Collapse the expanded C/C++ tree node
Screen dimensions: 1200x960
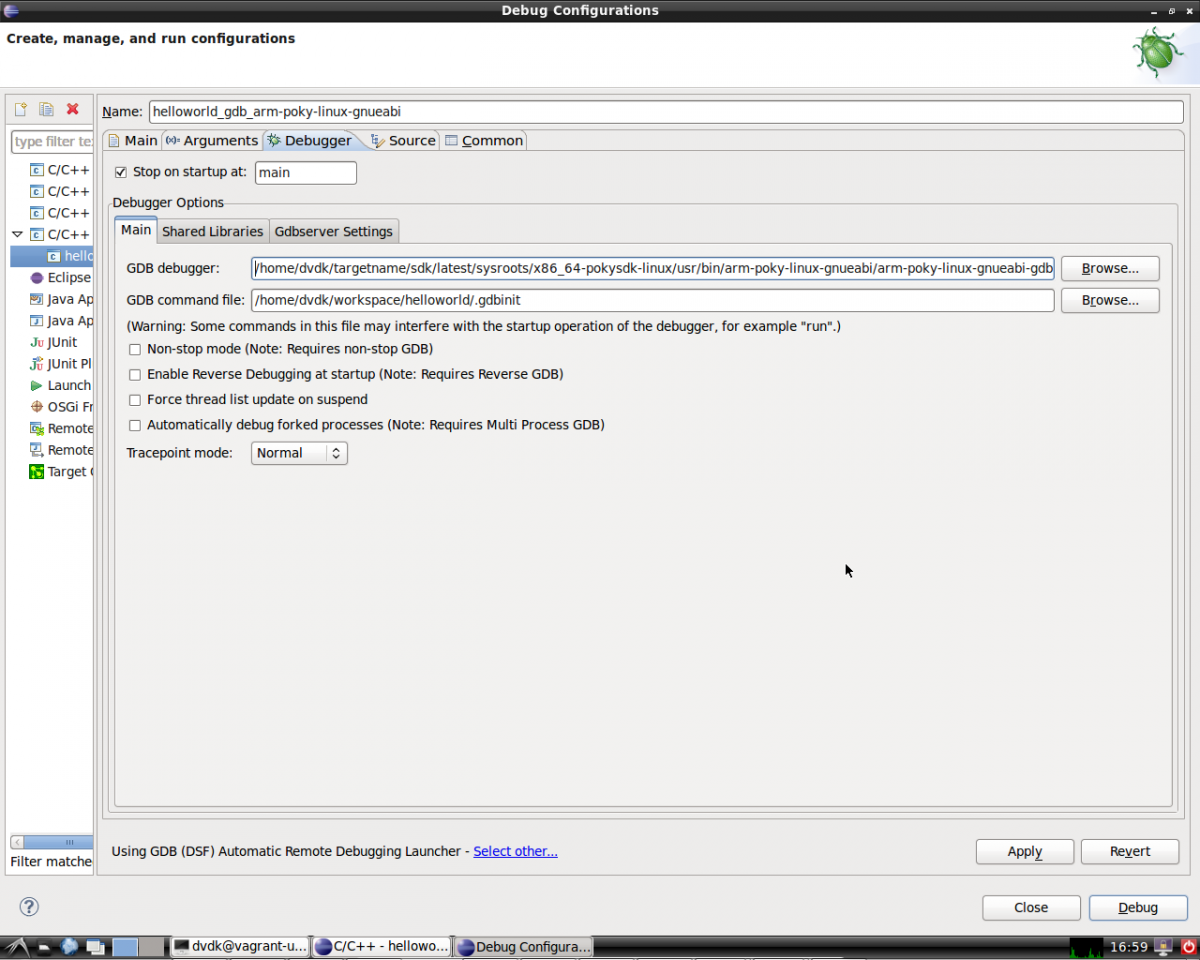[17, 234]
